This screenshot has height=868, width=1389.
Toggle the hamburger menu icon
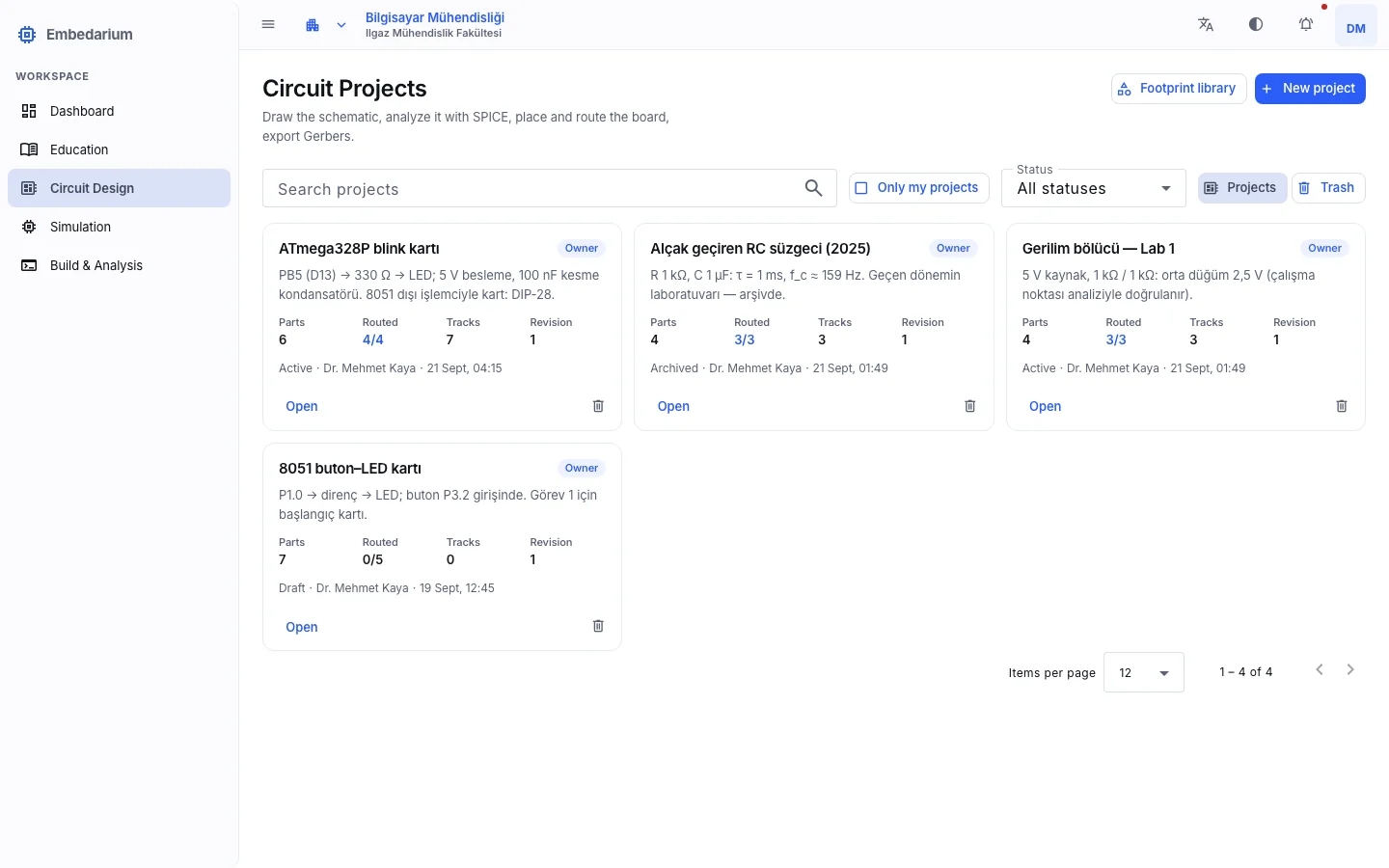point(268,25)
